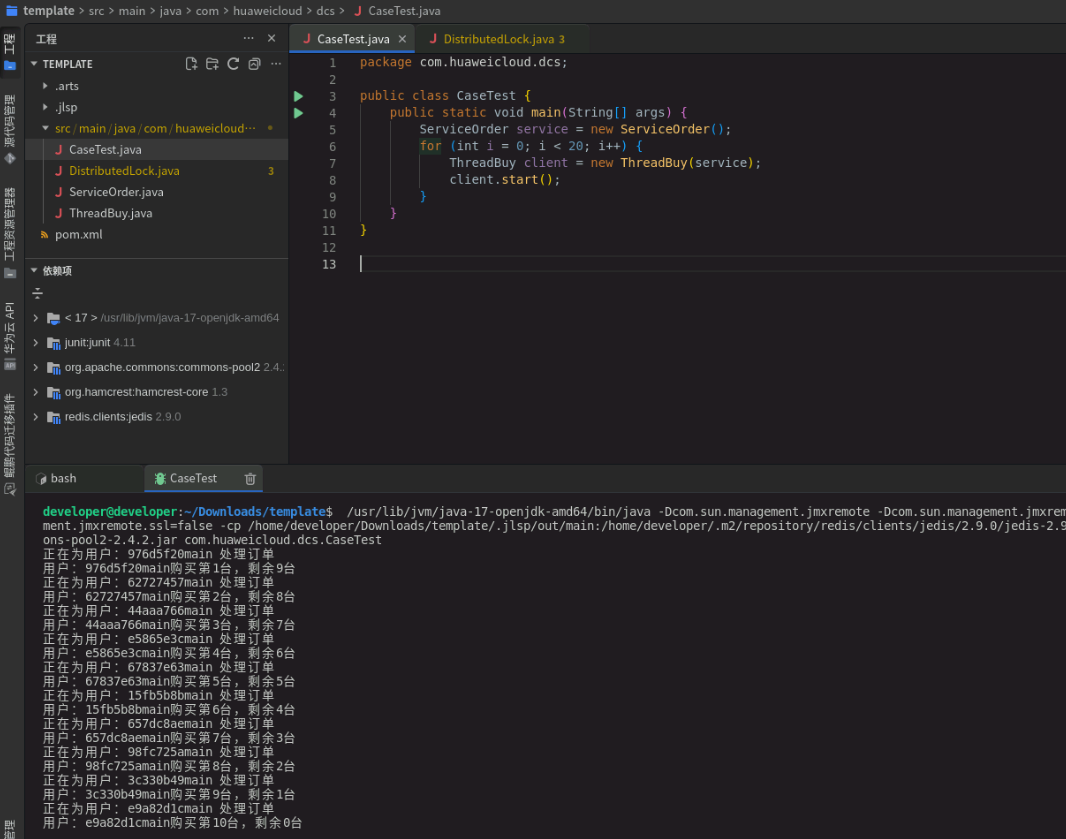Delete the CaseTest terminal with trash icon
Screen dimensions: 1066x839
[x=250, y=479]
